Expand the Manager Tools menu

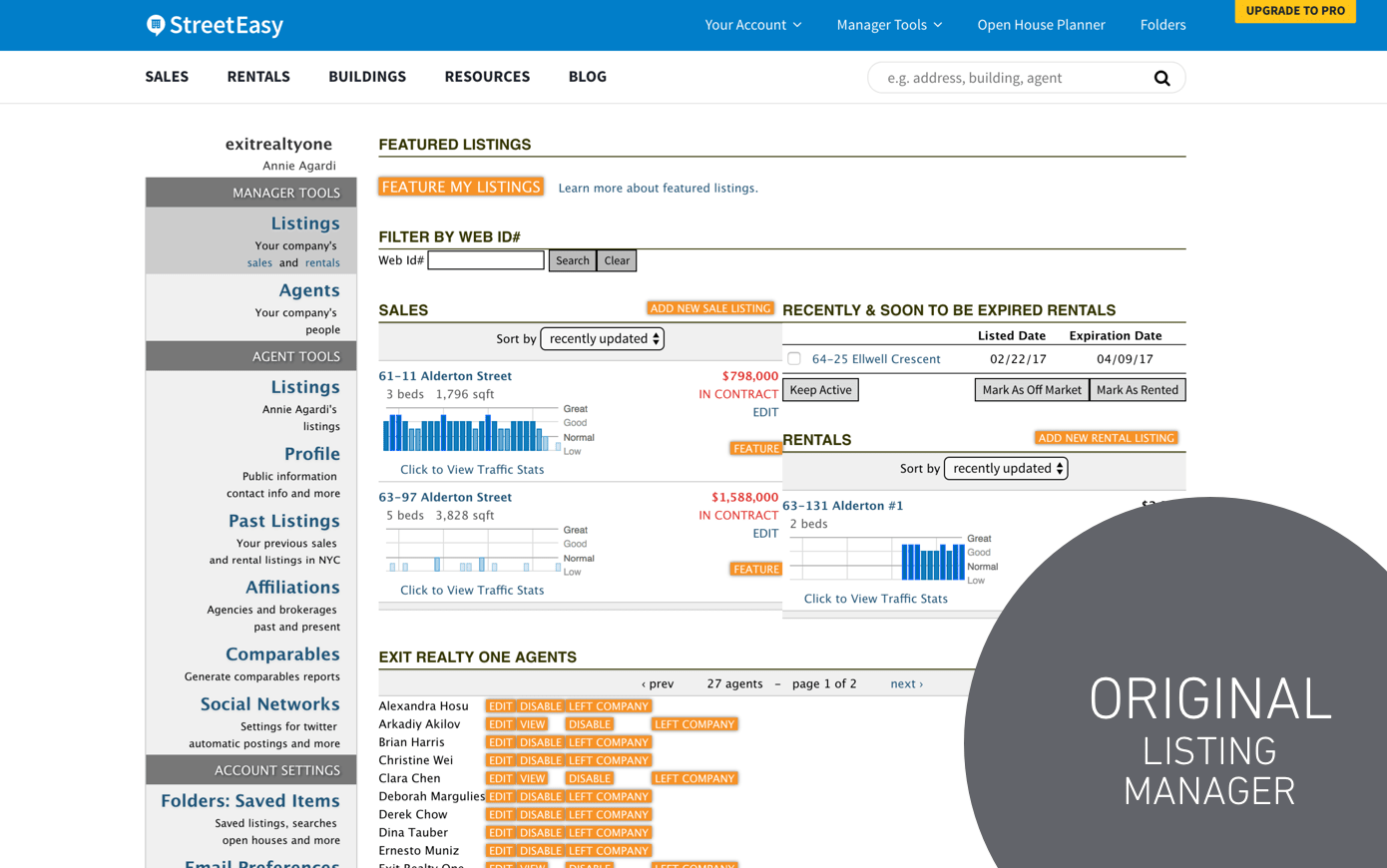(x=889, y=25)
